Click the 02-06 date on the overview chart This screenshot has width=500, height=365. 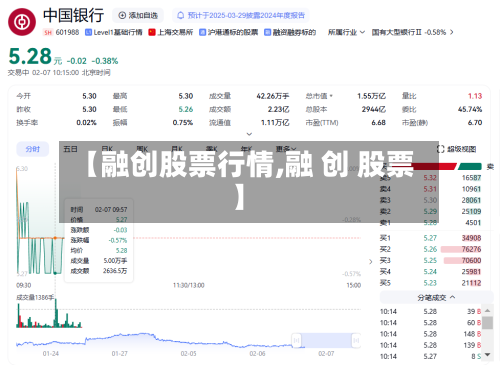tap(257, 354)
